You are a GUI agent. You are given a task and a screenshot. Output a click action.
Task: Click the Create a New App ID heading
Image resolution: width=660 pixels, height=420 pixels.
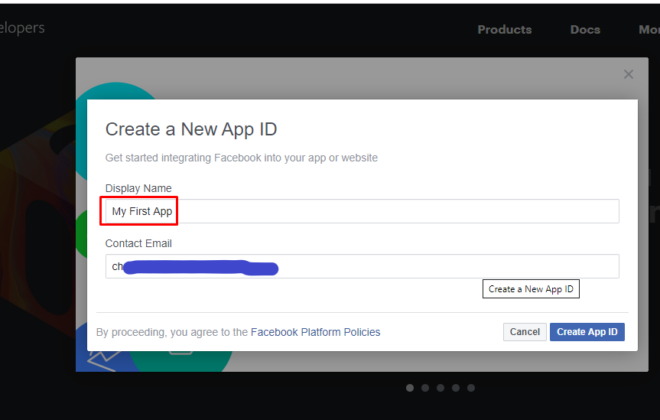191,130
